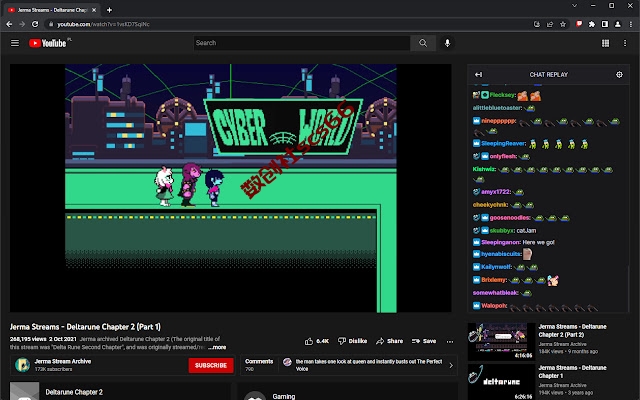This screenshot has width=640, height=400.
Task: Click the video player to pause
Action: pos(231,188)
